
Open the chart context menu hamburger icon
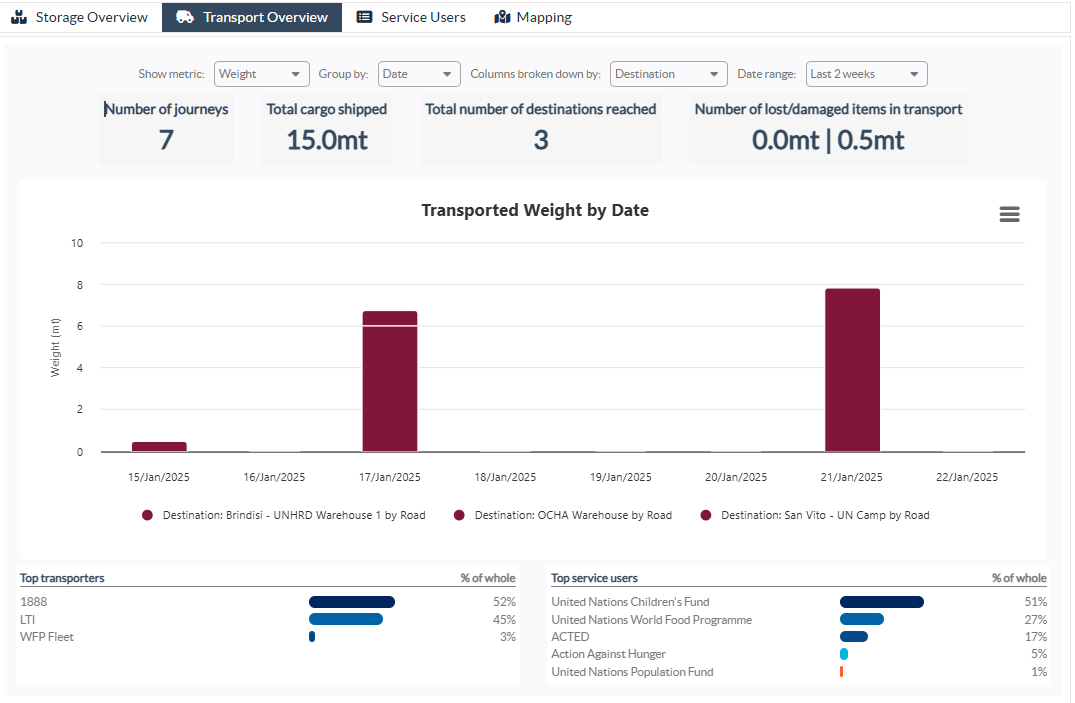tap(1009, 214)
